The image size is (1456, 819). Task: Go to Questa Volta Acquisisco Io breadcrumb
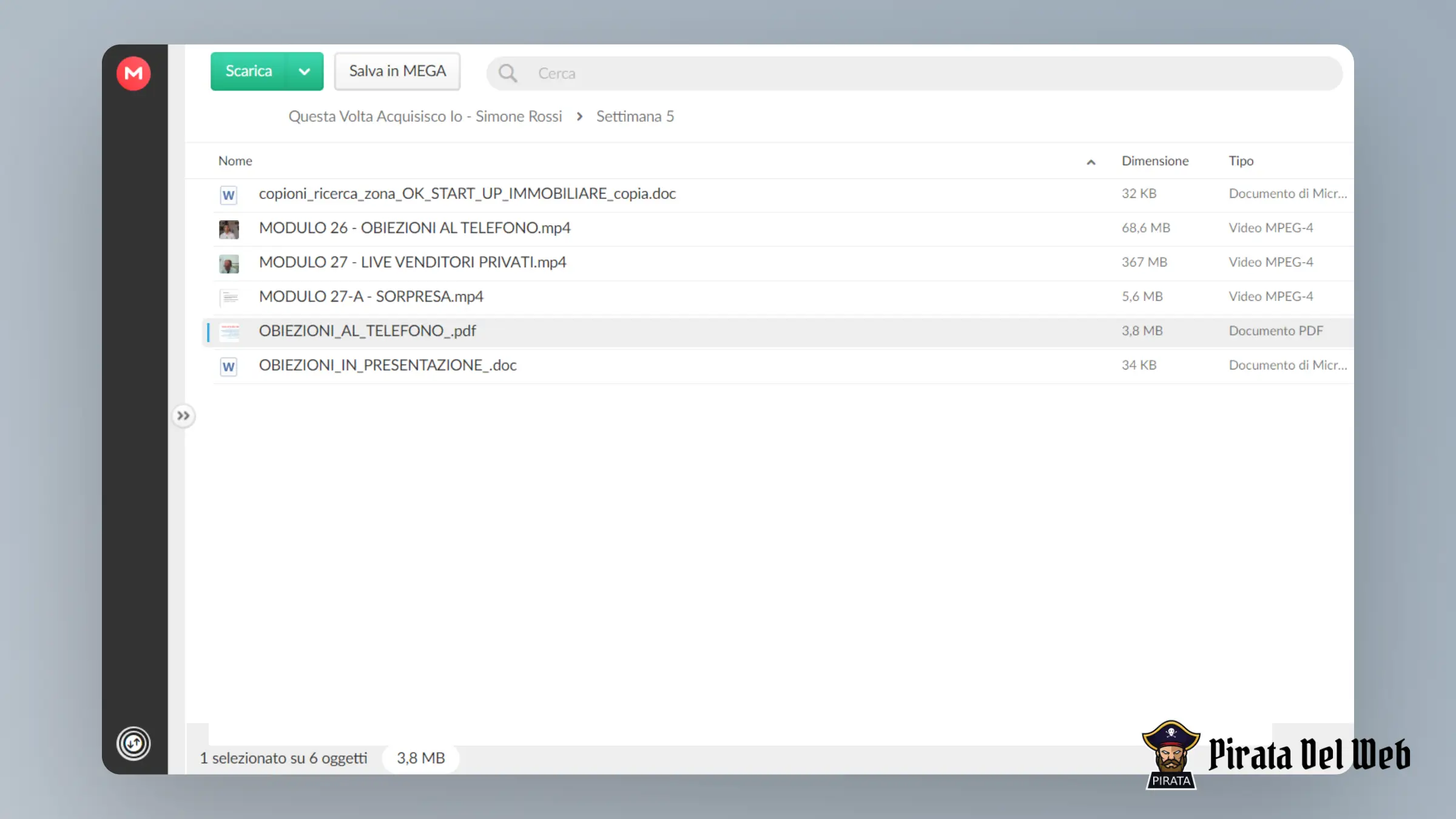[425, 116]
